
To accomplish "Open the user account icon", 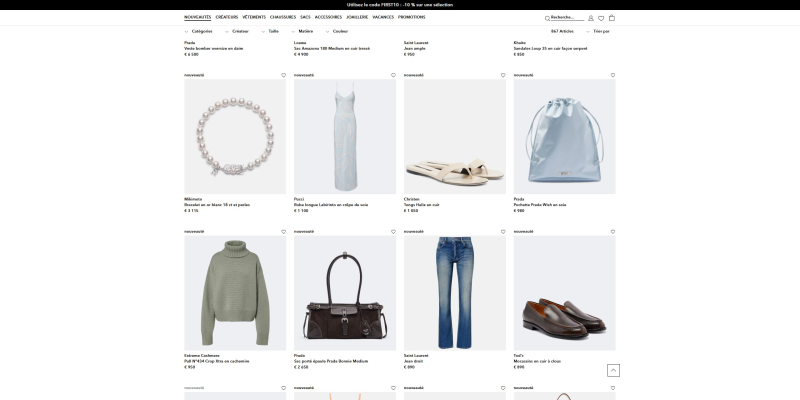I will 591,18.
